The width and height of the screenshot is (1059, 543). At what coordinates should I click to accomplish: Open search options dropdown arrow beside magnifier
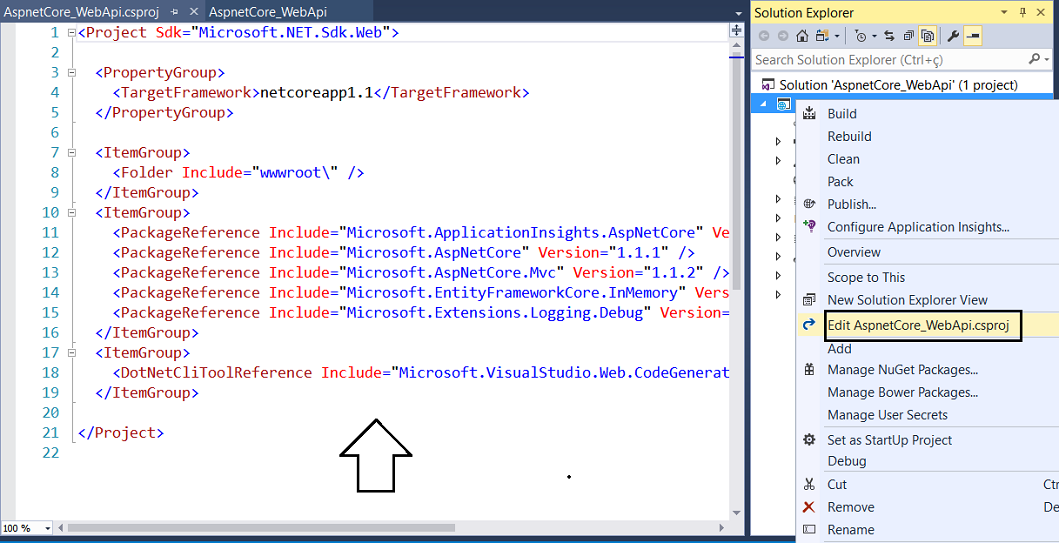point(1046,60)
